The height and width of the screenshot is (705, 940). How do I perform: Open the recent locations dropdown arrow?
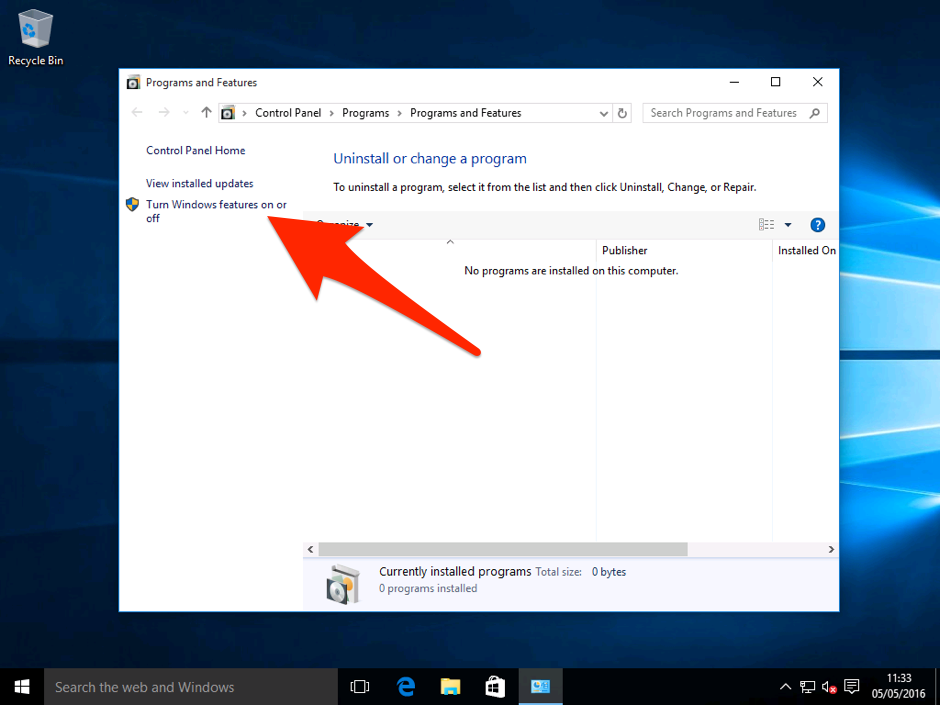(185, 113)
